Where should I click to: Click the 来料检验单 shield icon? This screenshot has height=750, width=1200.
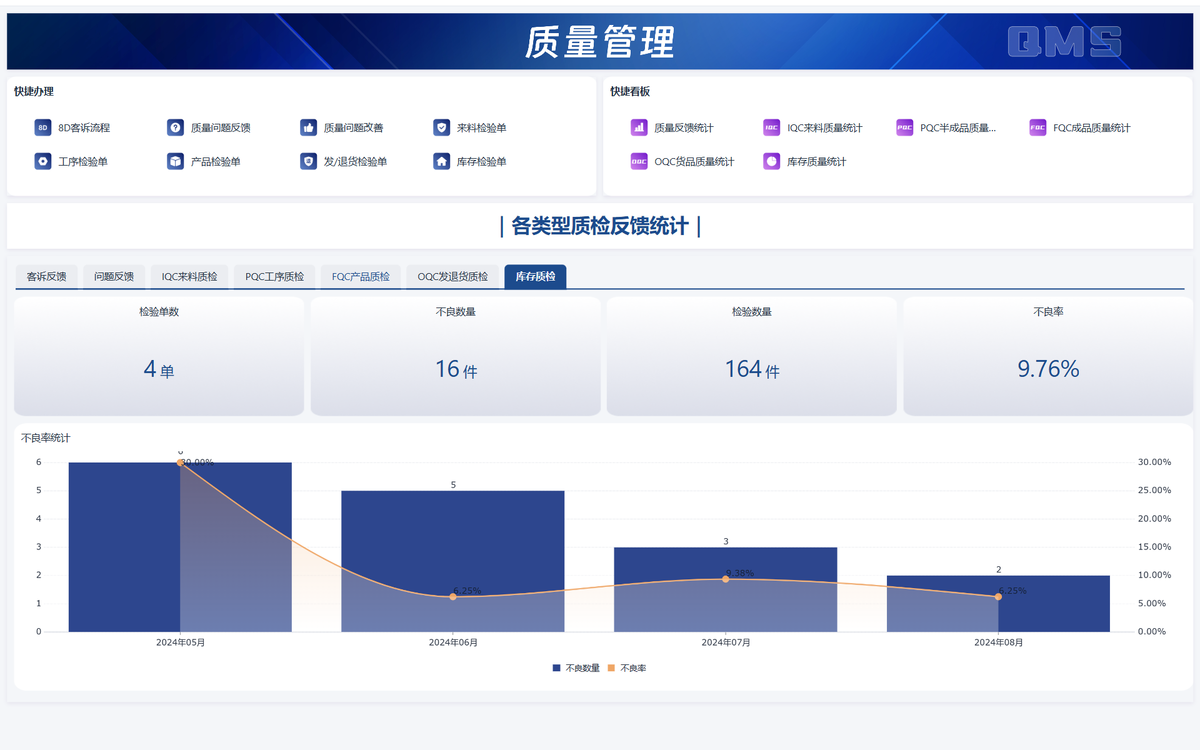tap(442, 128)
